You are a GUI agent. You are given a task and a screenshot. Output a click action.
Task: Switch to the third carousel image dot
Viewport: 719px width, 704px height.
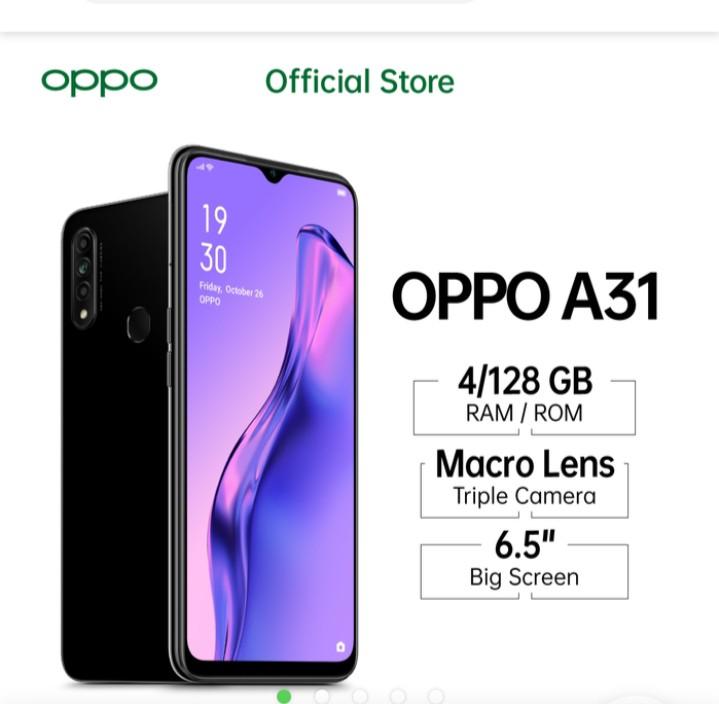(x=360, y=696)
